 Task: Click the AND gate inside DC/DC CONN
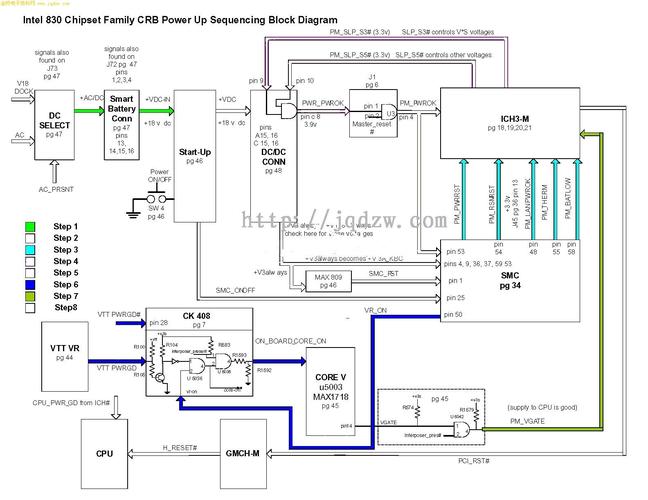click(288, 111)
